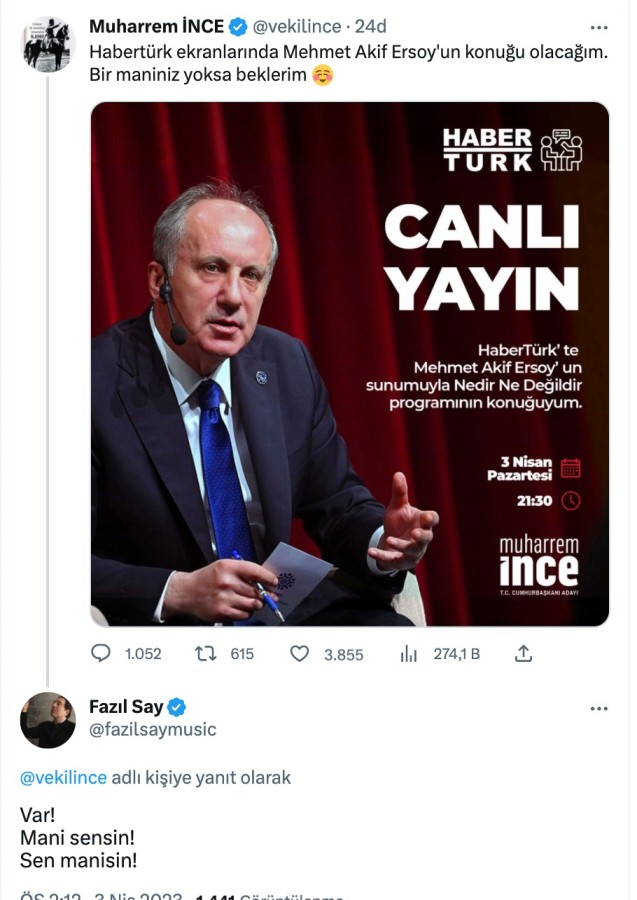Click the Fazıl Say display name
The width and height of the screenshot is (637, 900).
[126, 708]
